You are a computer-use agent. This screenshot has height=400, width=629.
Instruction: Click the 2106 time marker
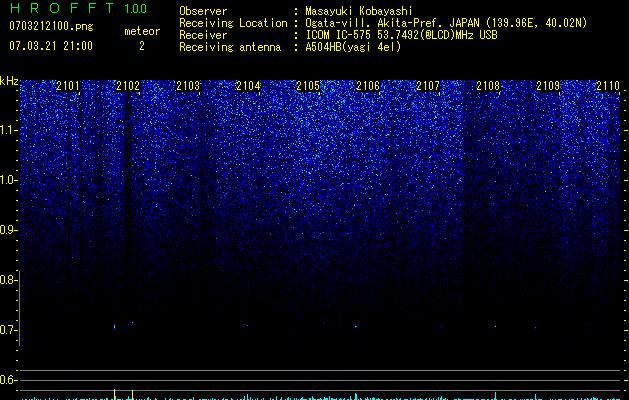click(x=368, y=86)
